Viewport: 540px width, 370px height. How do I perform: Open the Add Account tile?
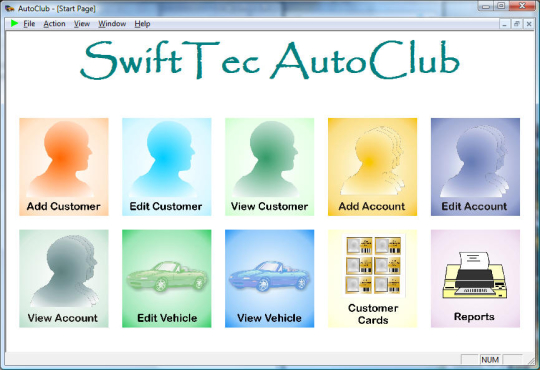(x=372, y=167)
